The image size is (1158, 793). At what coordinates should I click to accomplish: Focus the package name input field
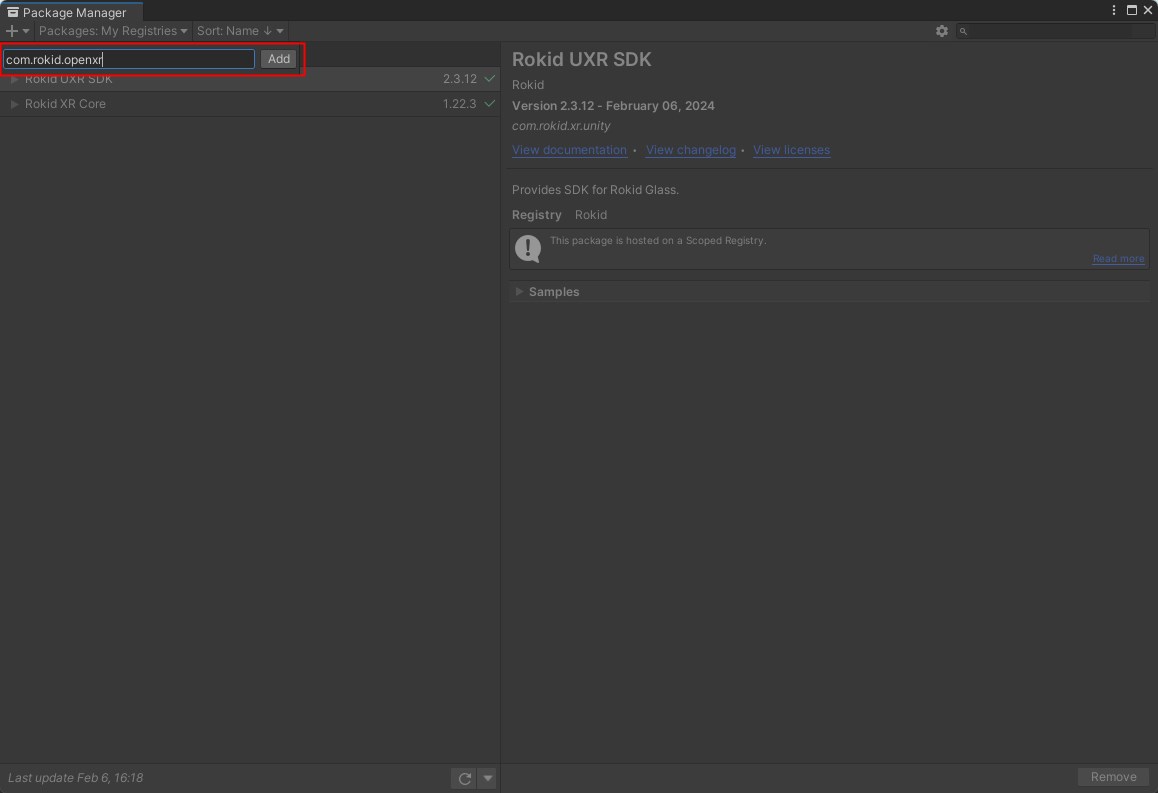(129, 59)
